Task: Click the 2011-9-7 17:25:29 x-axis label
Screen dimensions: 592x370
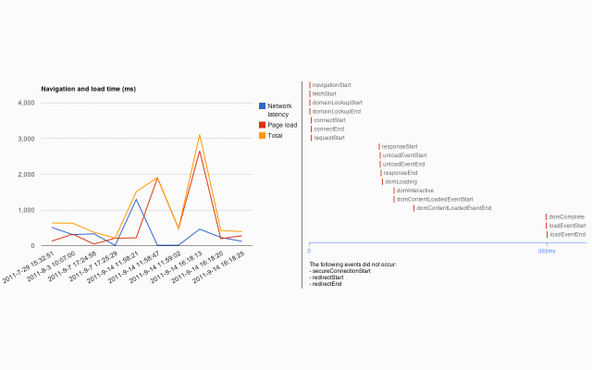Action: point(94,266)
